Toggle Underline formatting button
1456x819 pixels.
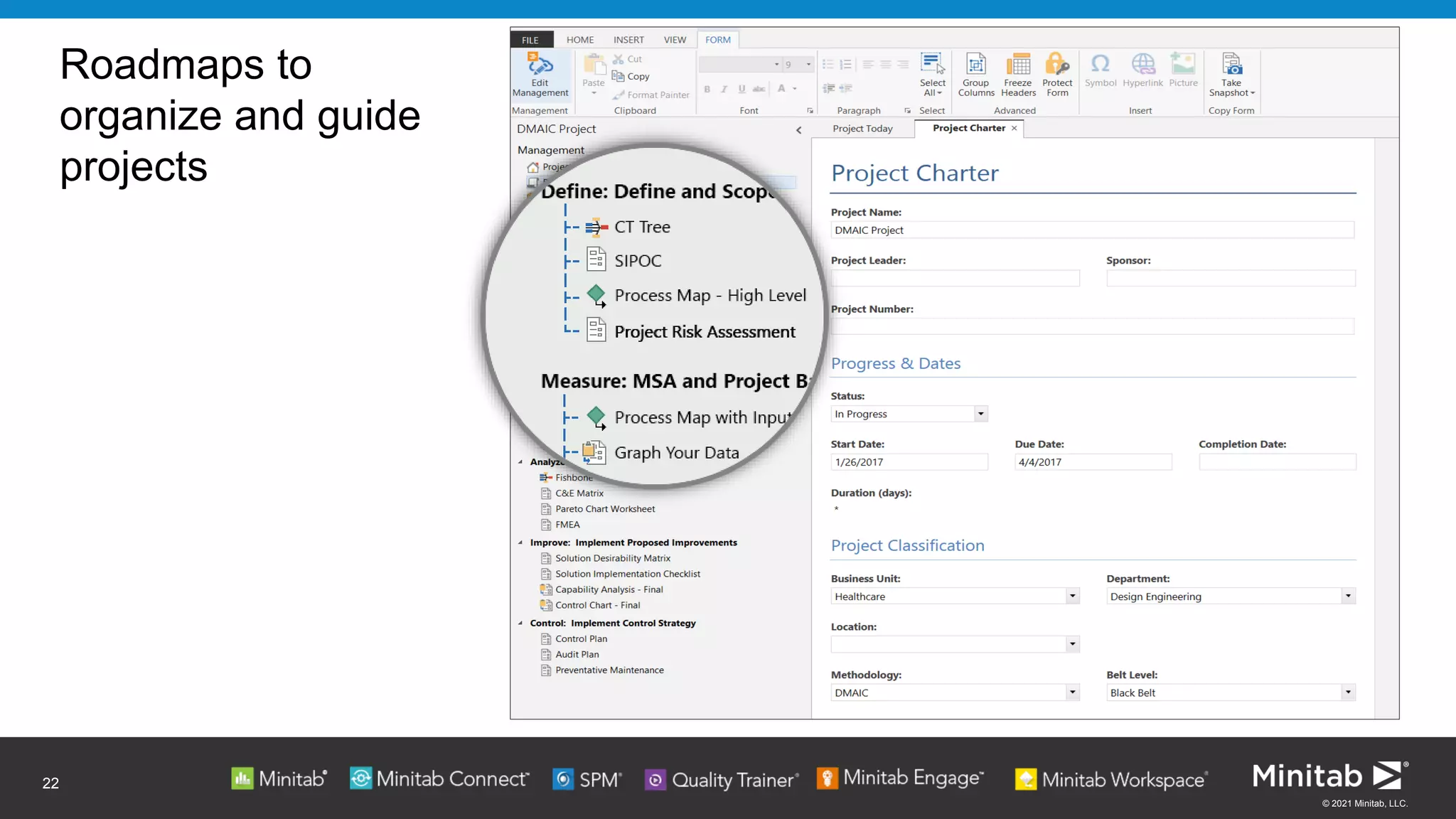742,89
